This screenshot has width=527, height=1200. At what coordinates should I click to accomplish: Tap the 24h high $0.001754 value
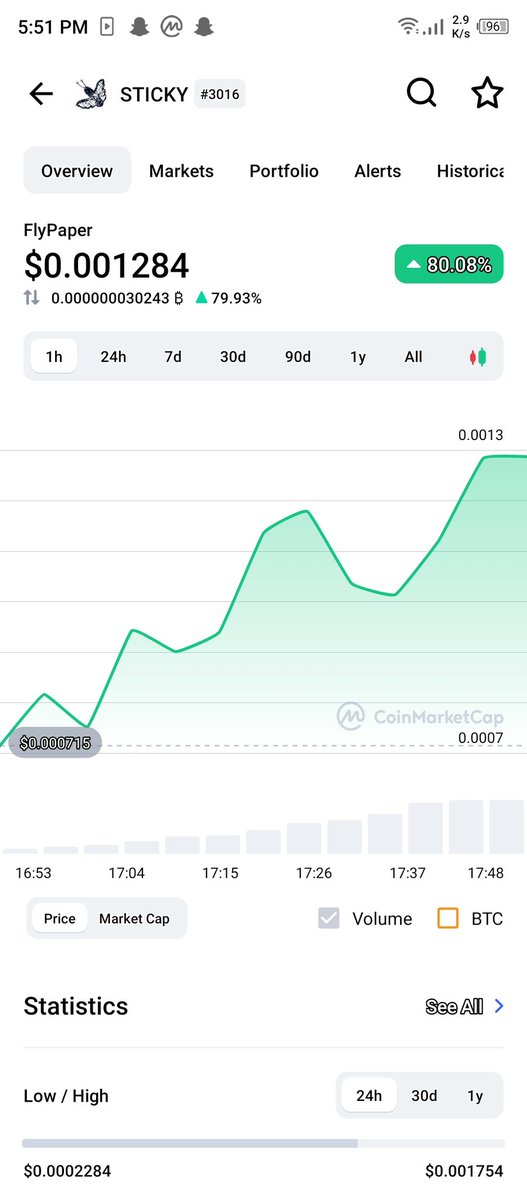[464, 1171]
